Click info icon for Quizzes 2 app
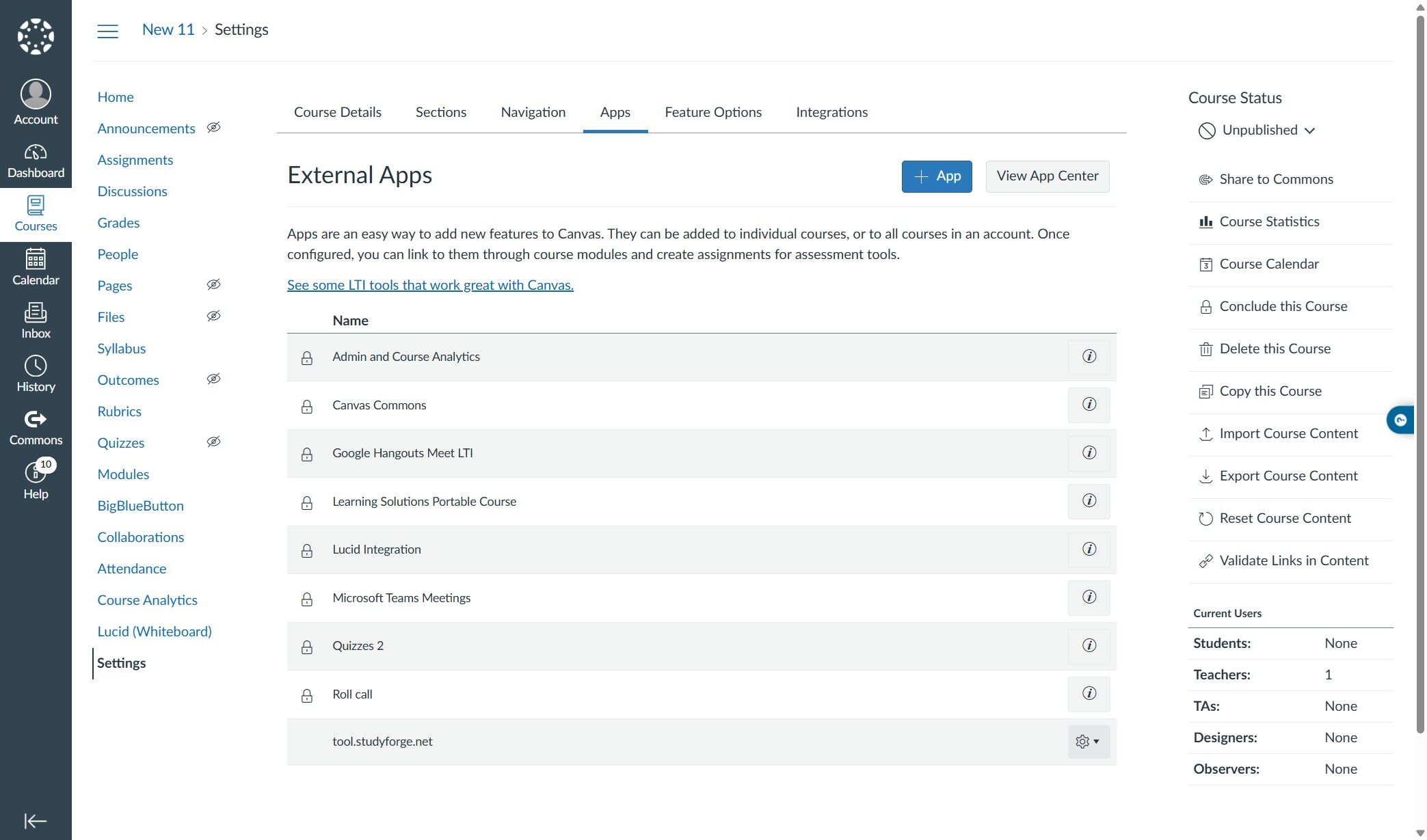 [x=1089, y=646]
